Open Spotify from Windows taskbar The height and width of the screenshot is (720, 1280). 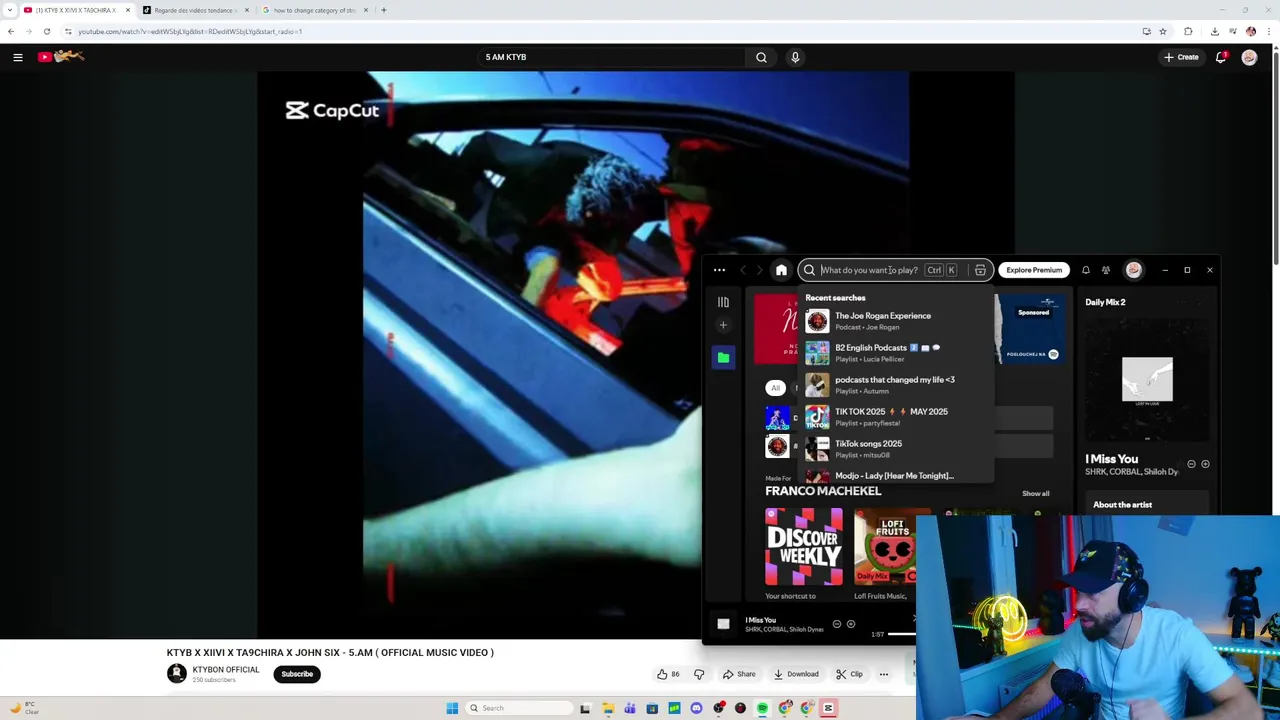762,708
